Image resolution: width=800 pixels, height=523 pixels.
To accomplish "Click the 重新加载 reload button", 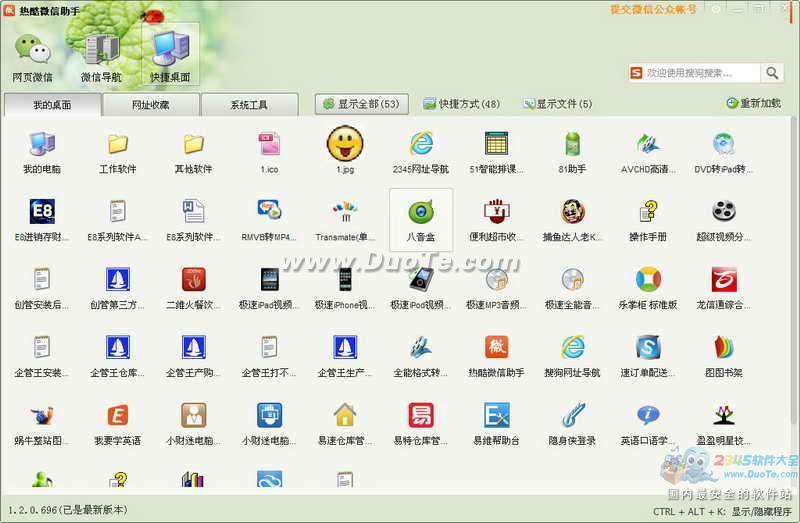I will tap(754, 103).
